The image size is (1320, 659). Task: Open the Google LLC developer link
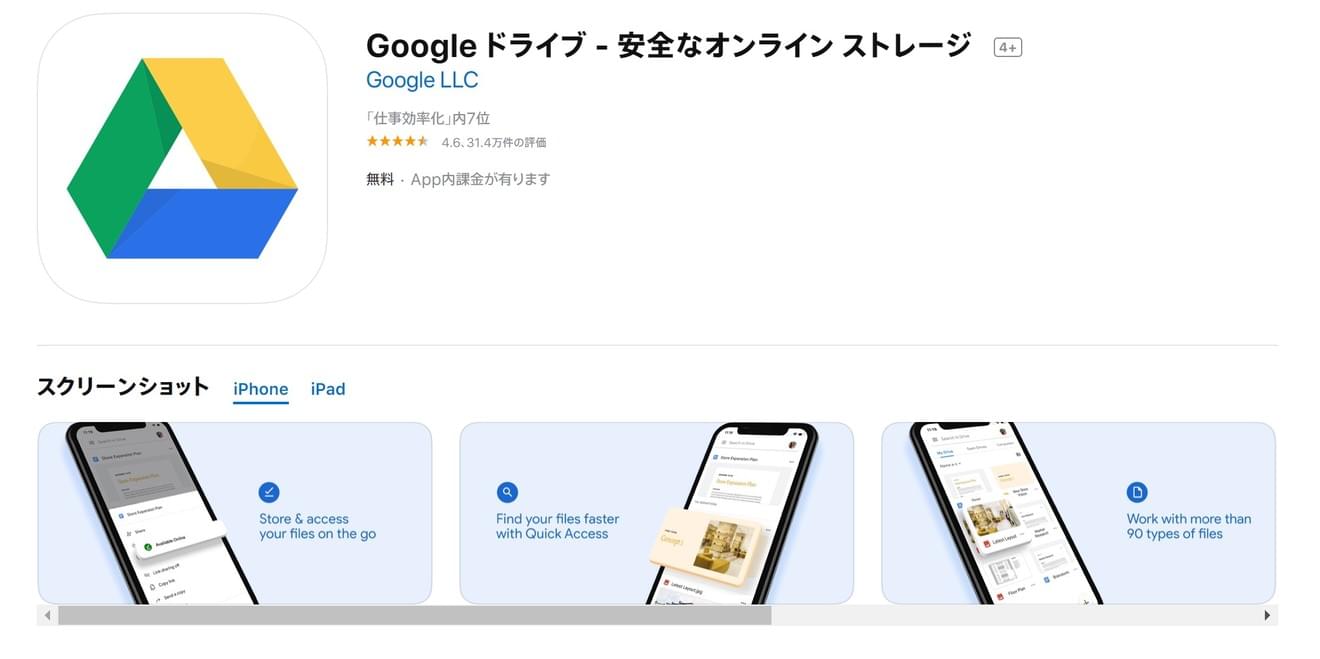pyautogui.click(x=422, y=80)
